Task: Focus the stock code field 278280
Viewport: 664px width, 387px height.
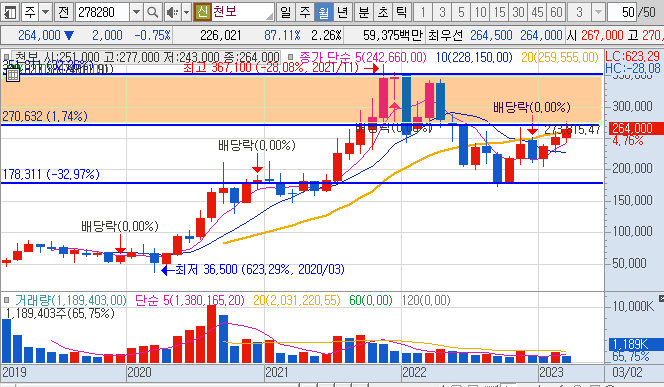Action: click(102, 13)
